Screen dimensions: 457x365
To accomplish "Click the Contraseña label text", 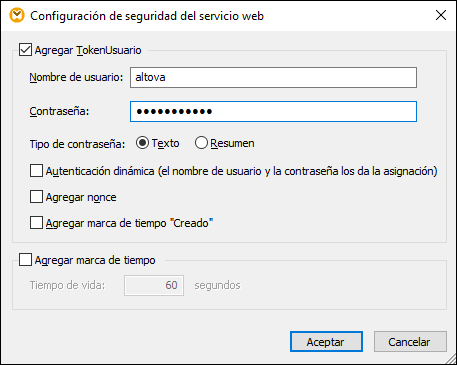I will pos(59,111).
